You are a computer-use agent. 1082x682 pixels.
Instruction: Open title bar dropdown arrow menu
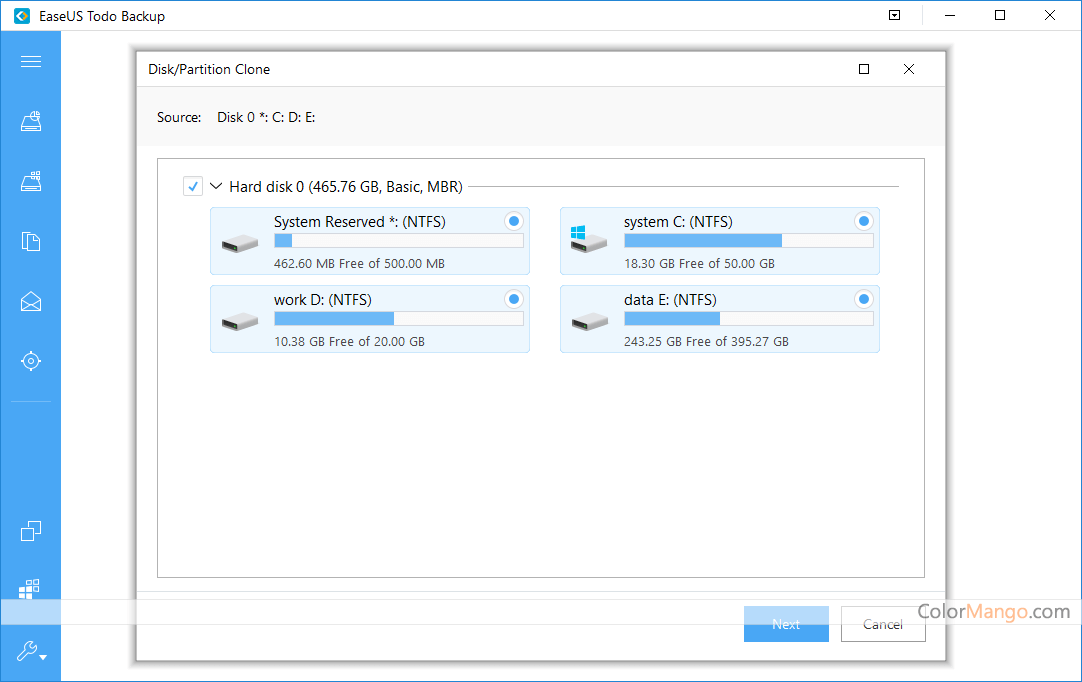[x=895, y=16]
